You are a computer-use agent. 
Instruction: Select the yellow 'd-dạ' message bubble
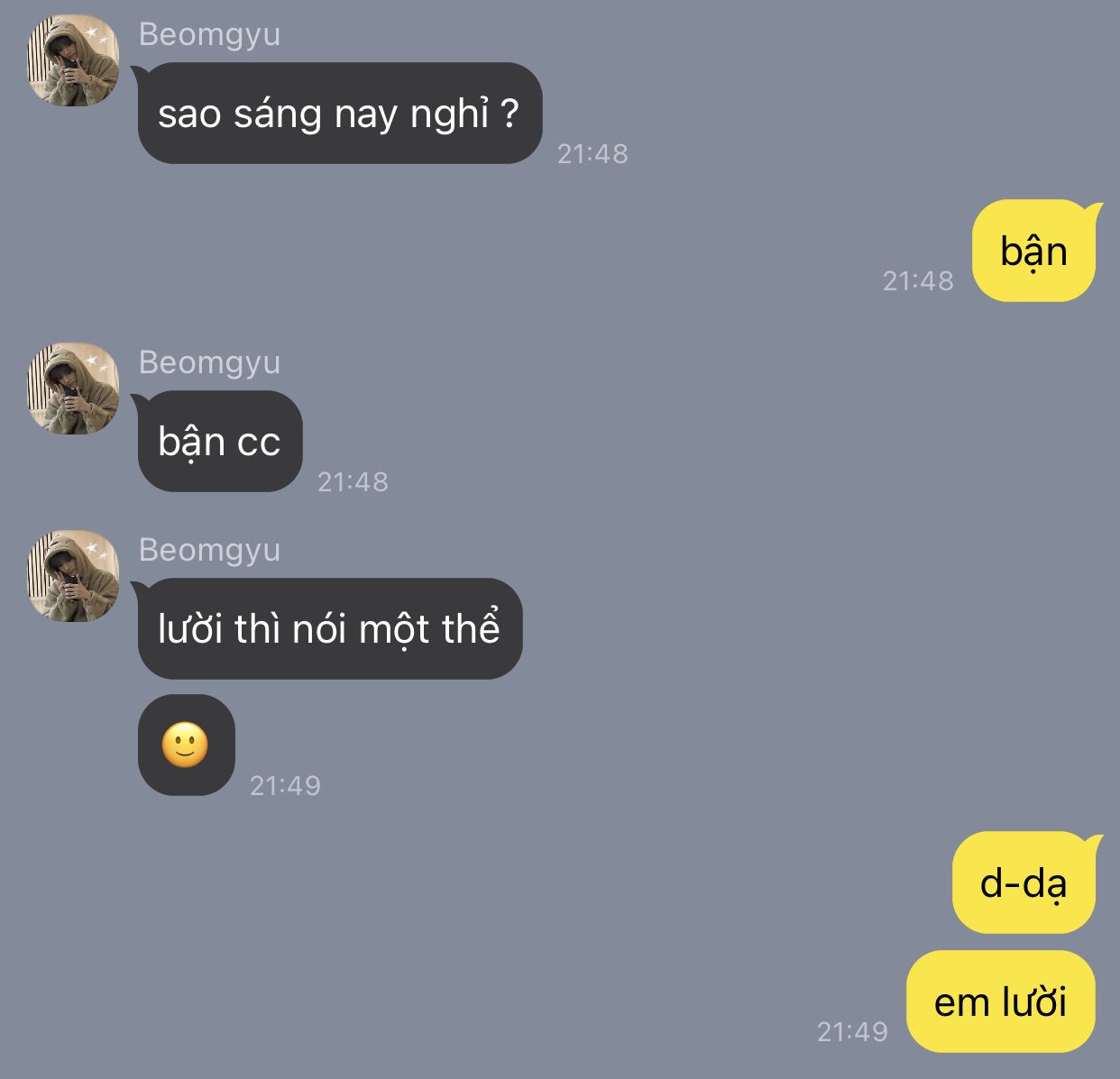pos(1024,882)
